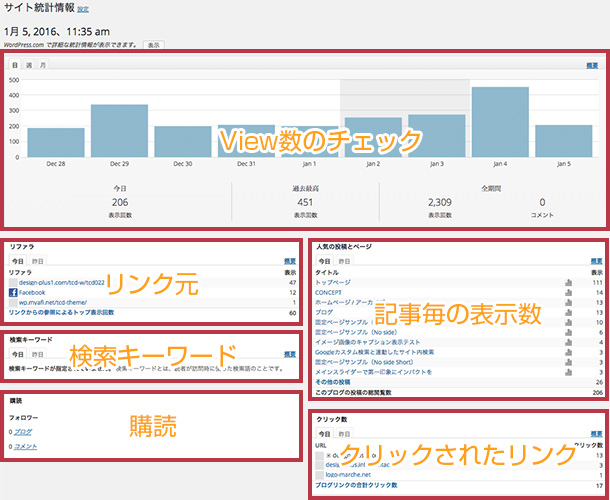This screenshot has height=500, width=610.
Task: Open 設定 link beside サイト統計情報 title
Action: tap(83, 9)
